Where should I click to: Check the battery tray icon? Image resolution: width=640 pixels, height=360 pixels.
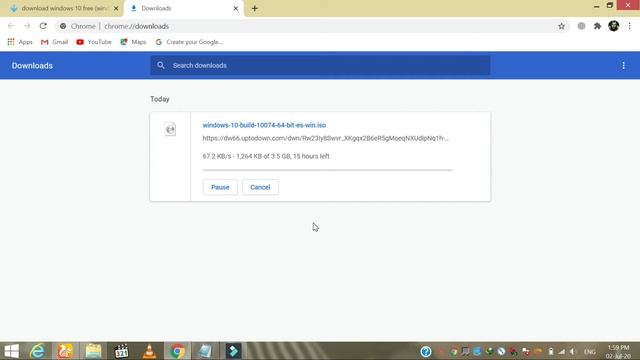click(x=551, y=351)
